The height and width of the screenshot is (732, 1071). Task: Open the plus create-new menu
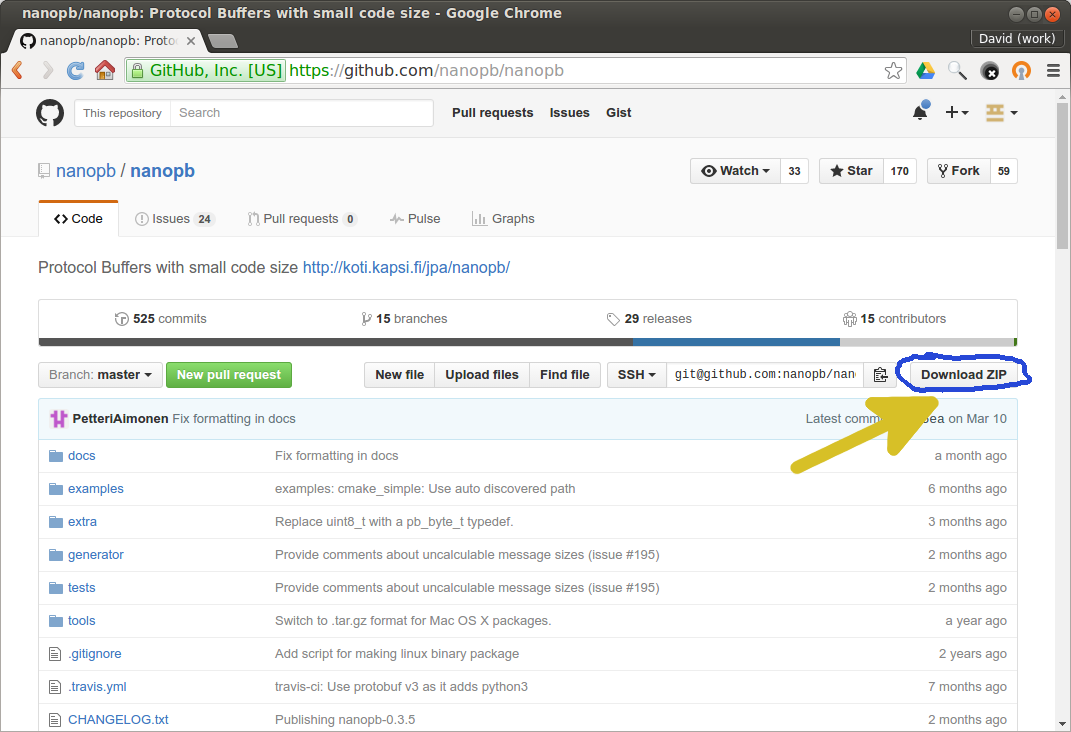957,112
